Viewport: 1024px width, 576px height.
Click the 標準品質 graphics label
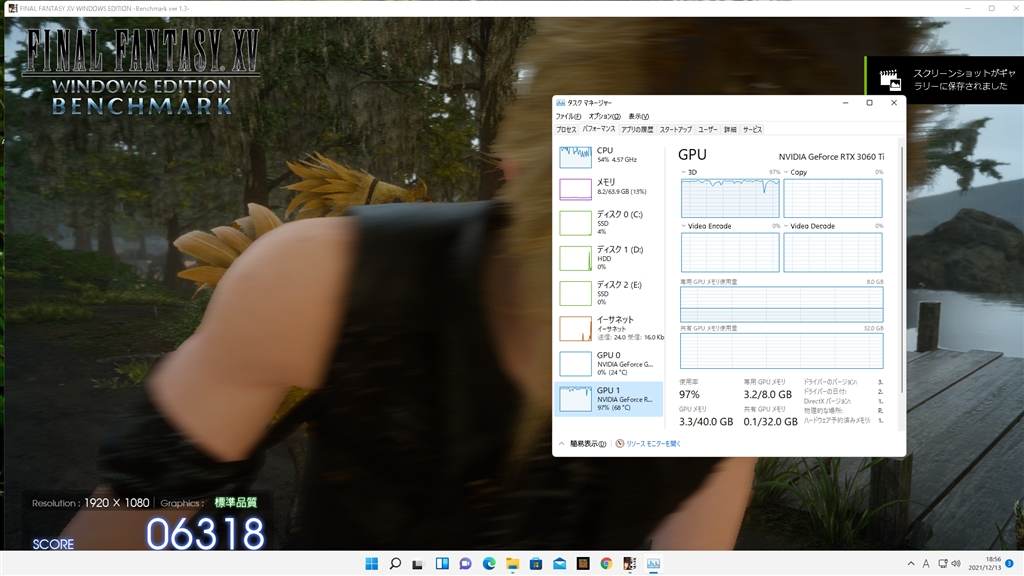[x=236, y=502]
